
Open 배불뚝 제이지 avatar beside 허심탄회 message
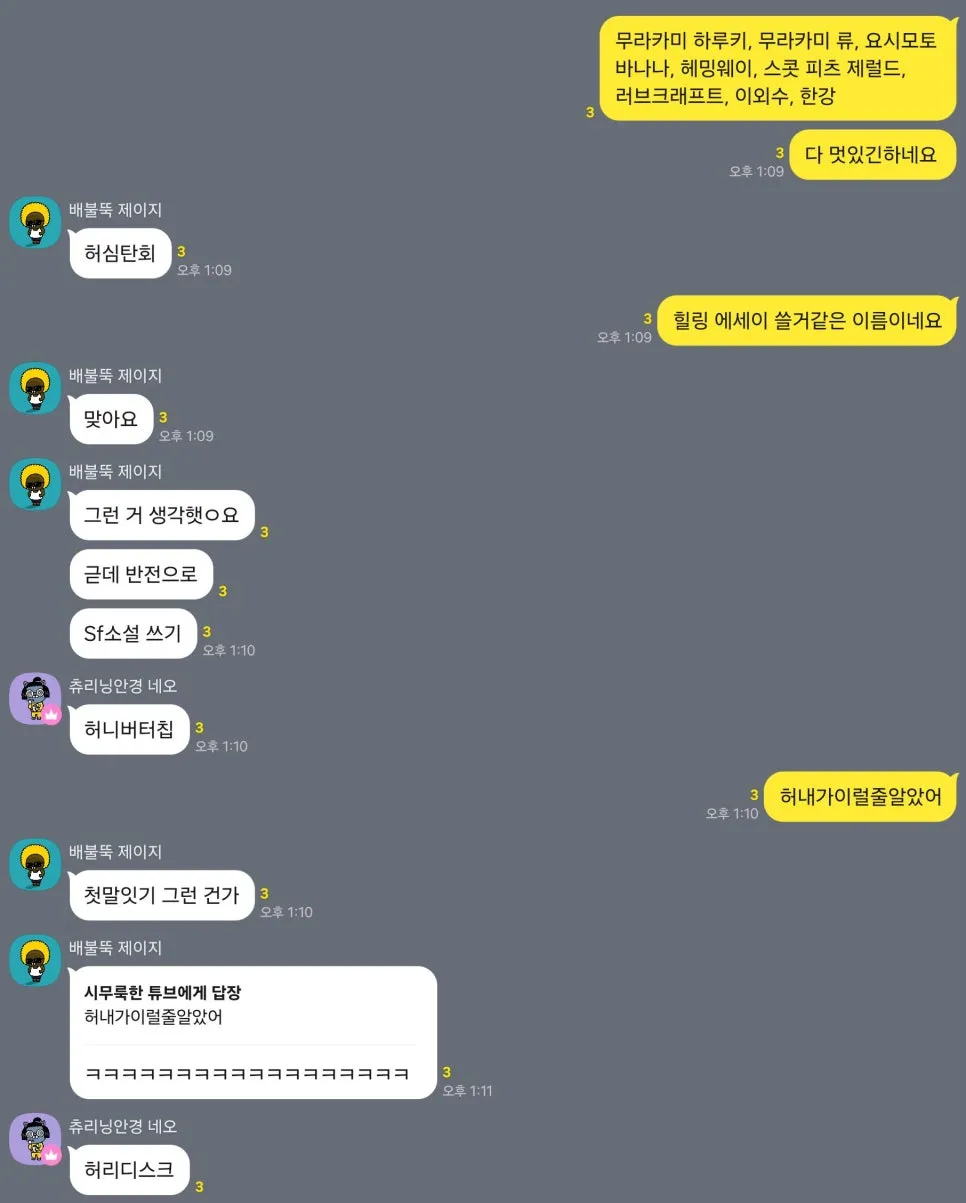(35, 222)
